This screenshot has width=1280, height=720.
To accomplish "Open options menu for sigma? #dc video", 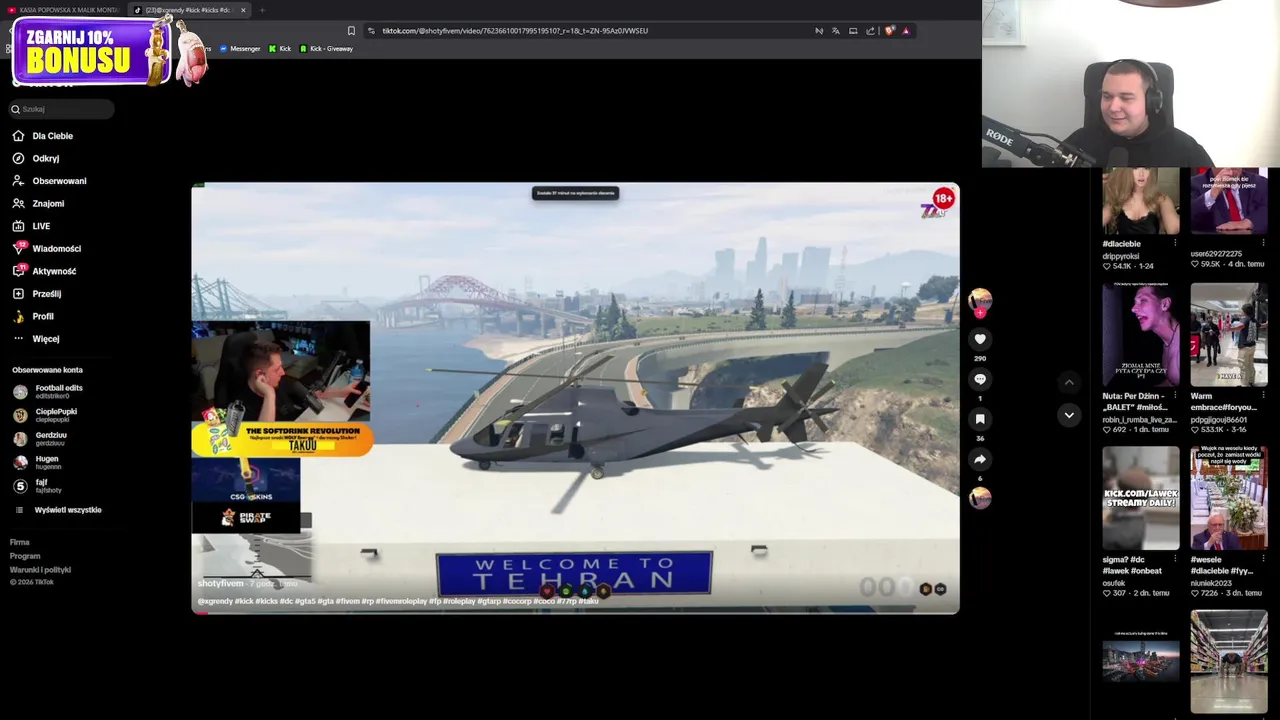I will pyautogui.click(x=1175, y=560).
